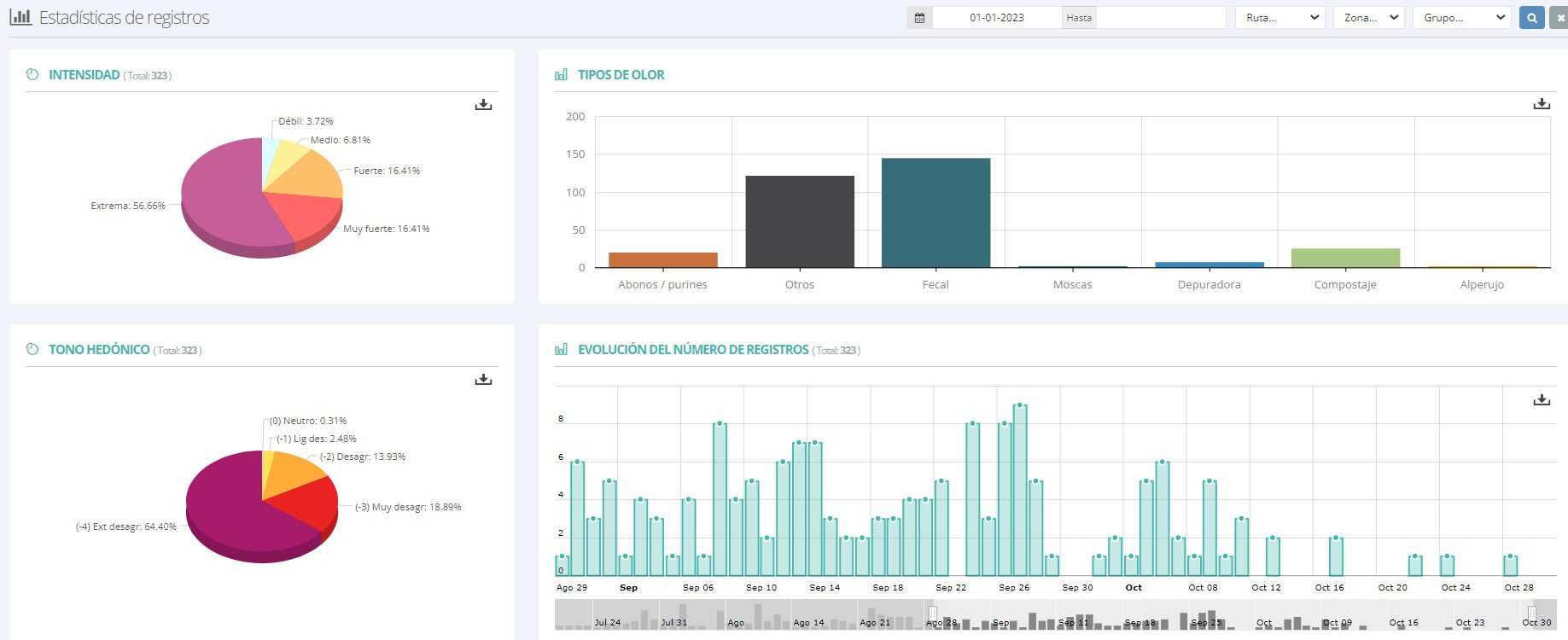The width and height of the screenshot is (1568, 640).
Task: Download the Tipos de olor chart
Action: [1542, 103]
